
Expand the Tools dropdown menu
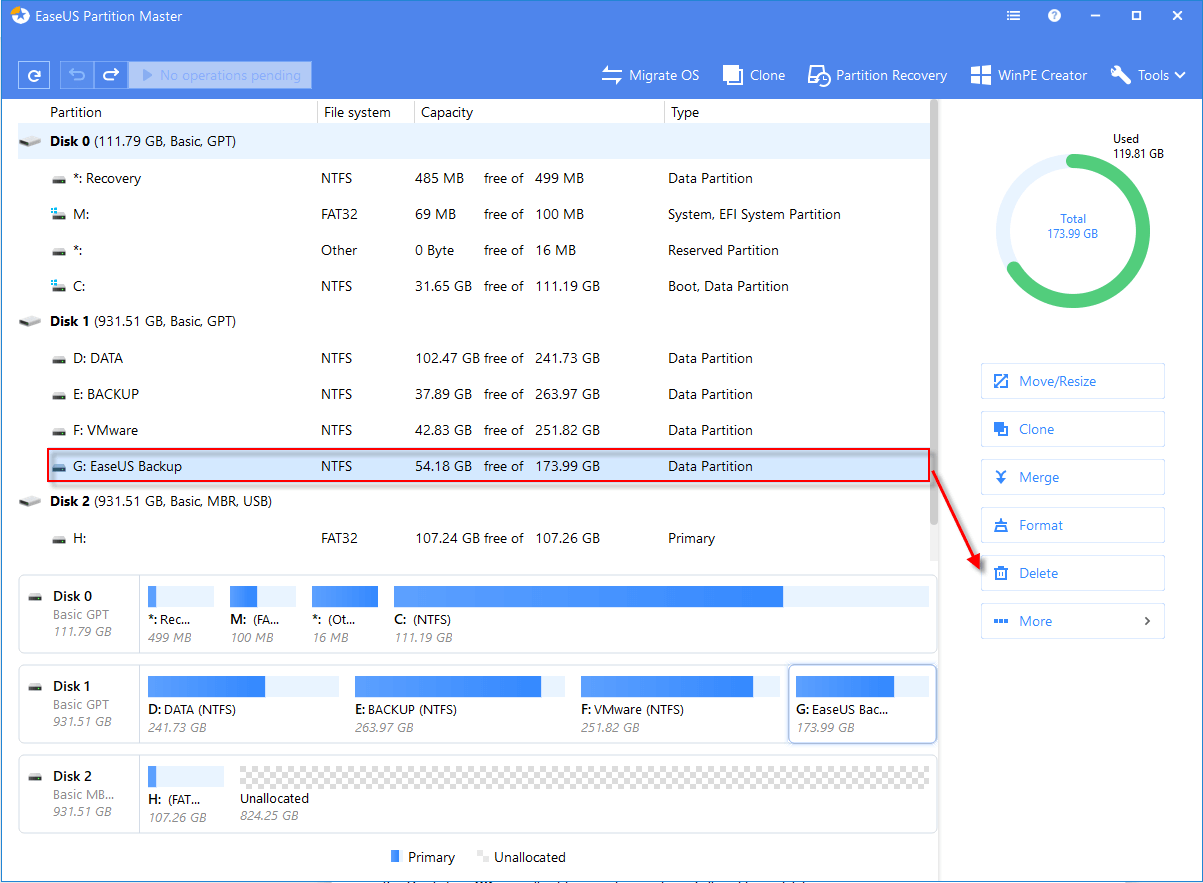(x=1148, y=75)
